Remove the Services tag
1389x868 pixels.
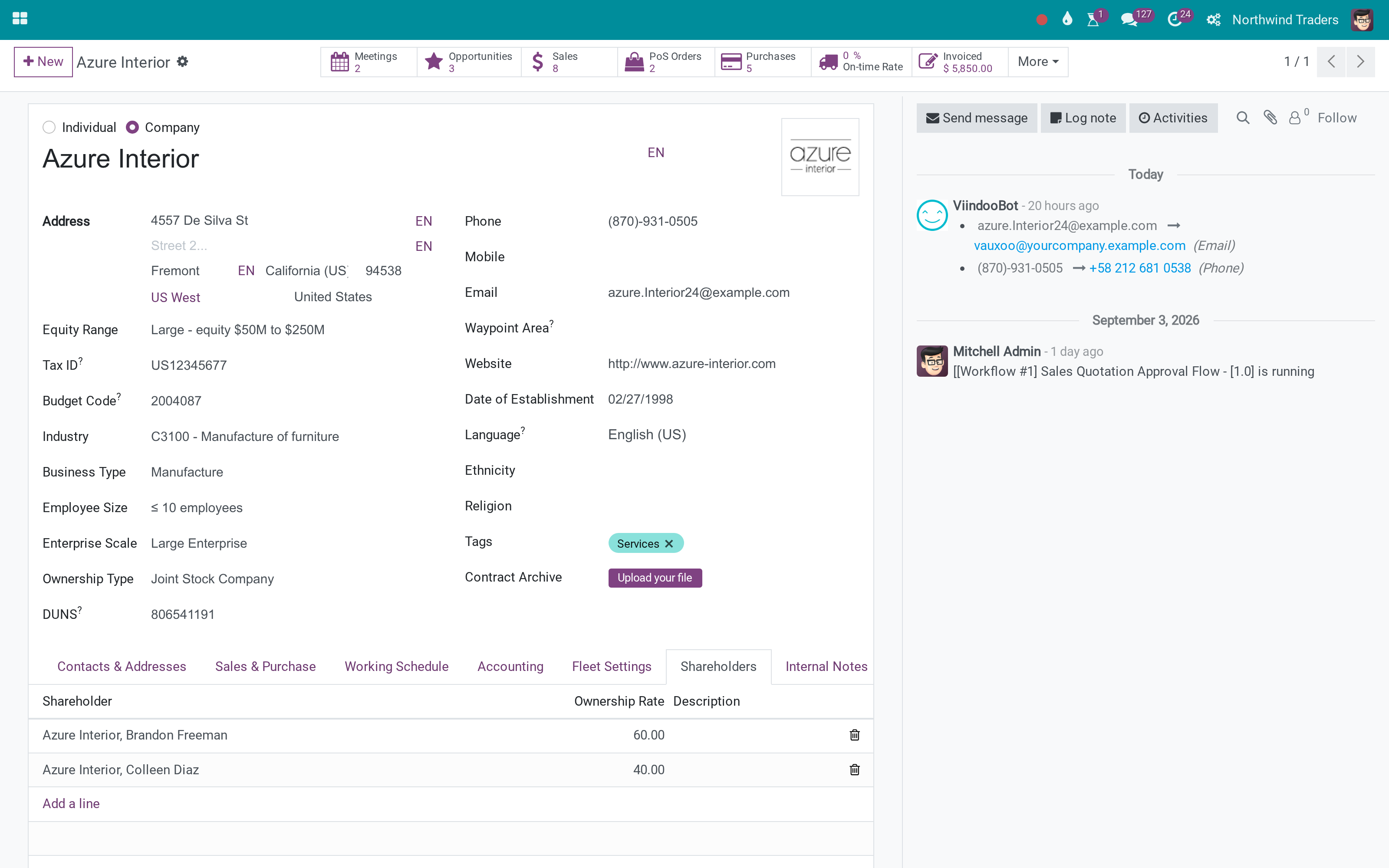coord(668,543)
